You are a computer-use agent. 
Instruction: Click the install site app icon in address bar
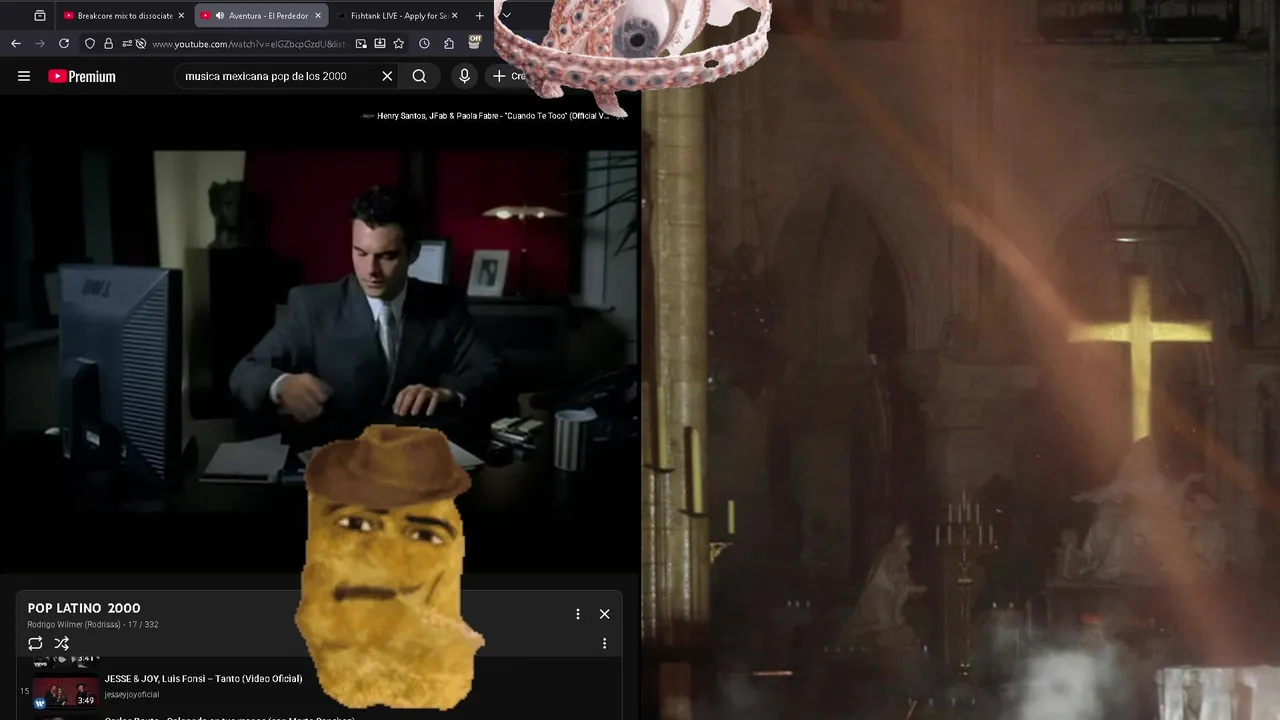(380, 44)
